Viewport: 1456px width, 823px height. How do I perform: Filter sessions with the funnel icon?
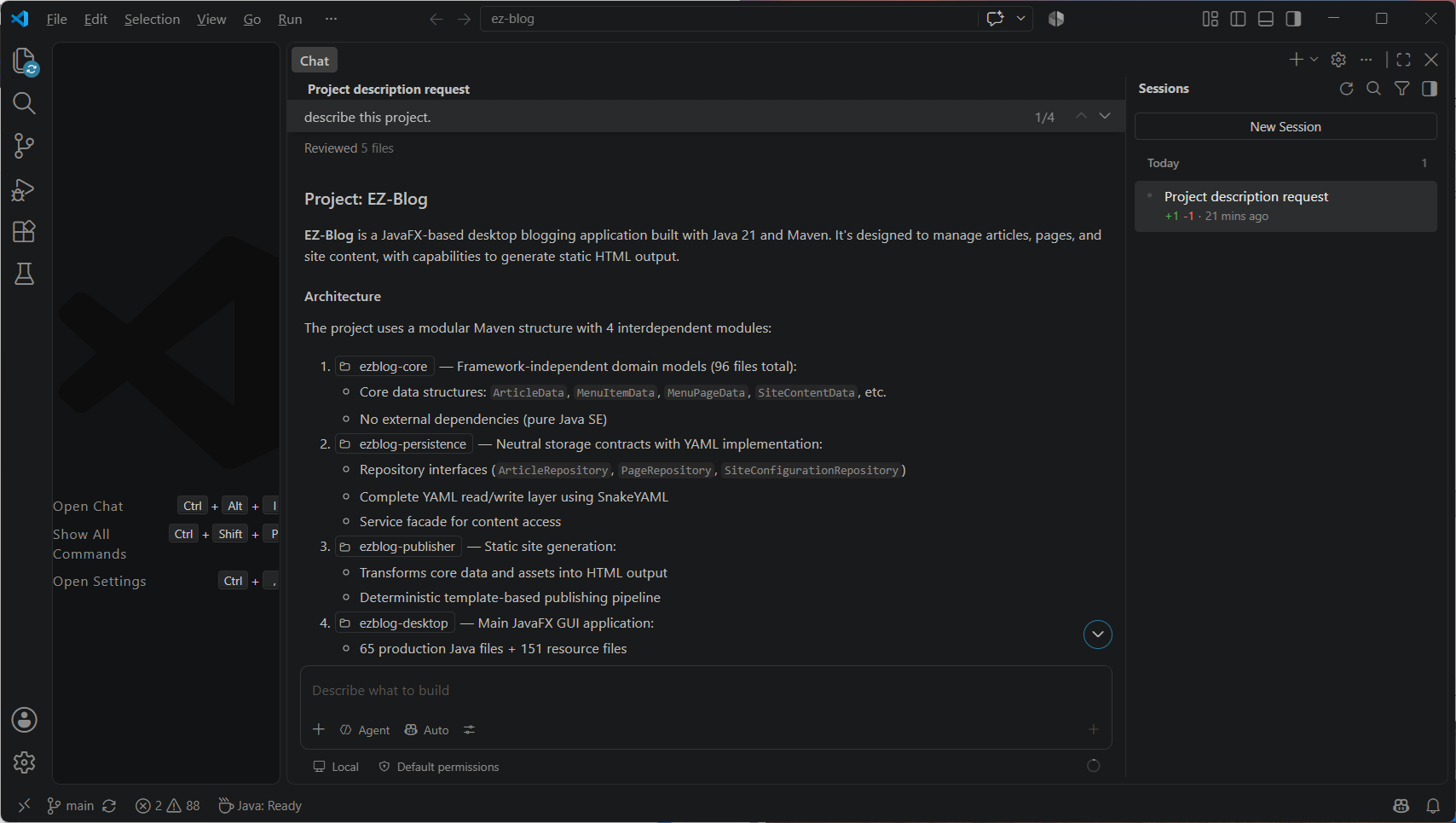1401,89
